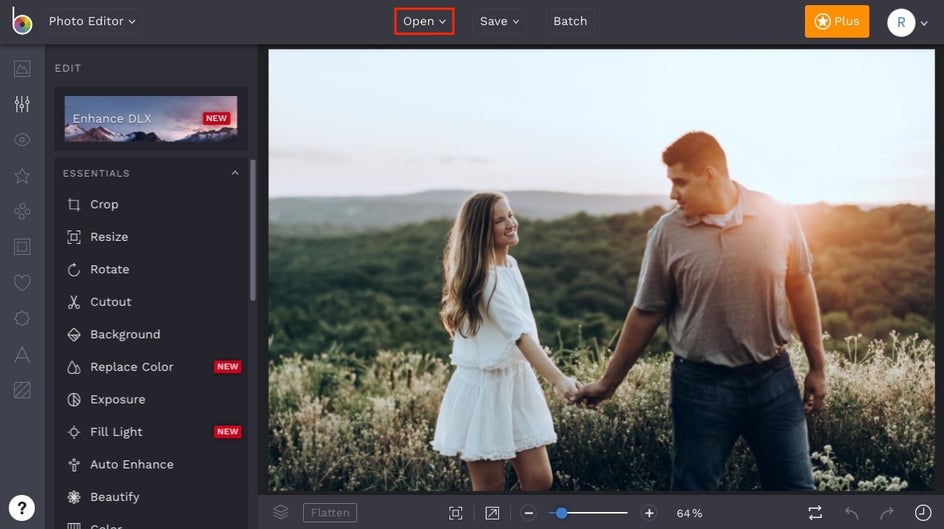Click the zoom in plus button

649,513
